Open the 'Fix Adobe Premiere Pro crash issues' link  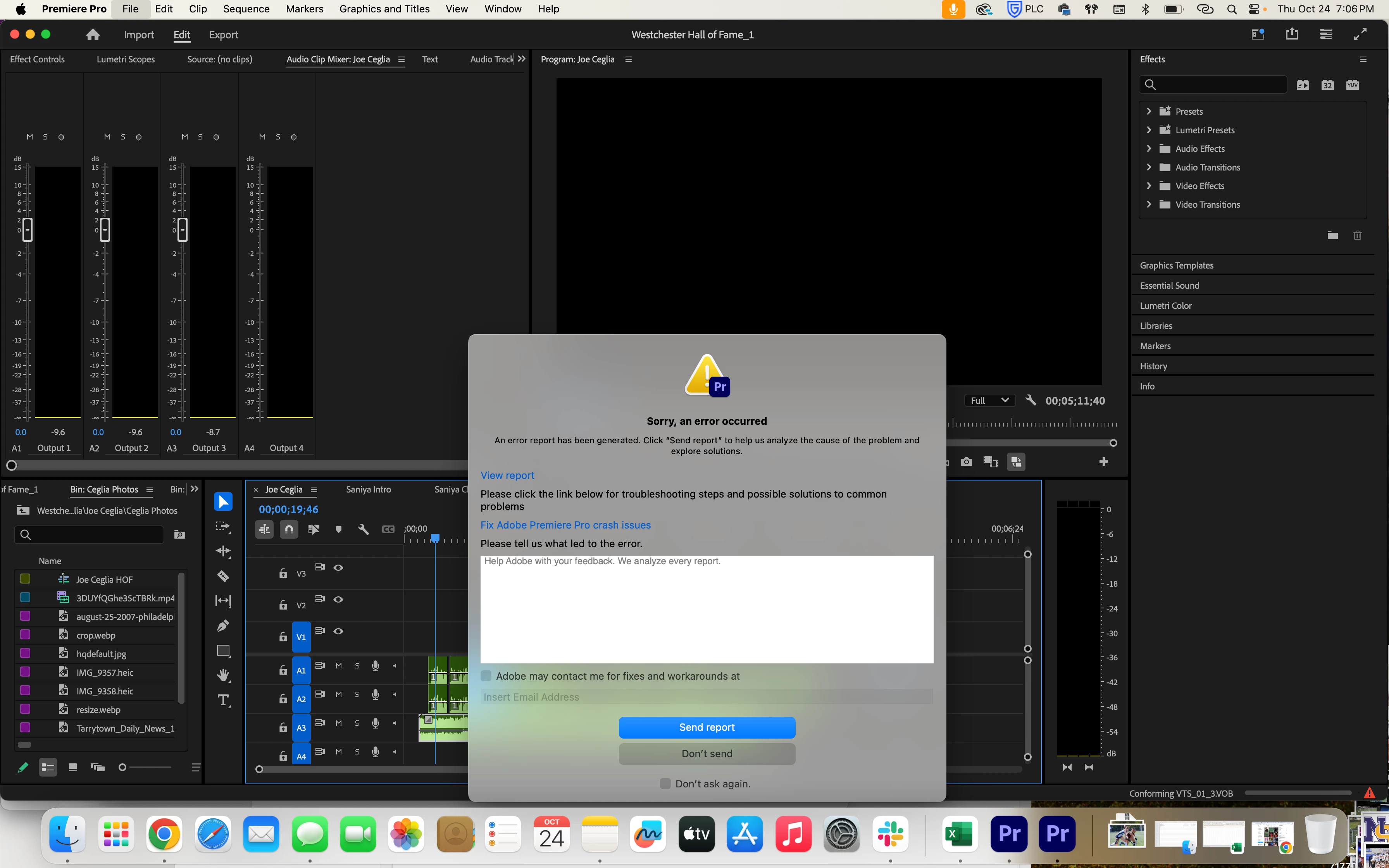pyautogui.click(x=565, y=525)
